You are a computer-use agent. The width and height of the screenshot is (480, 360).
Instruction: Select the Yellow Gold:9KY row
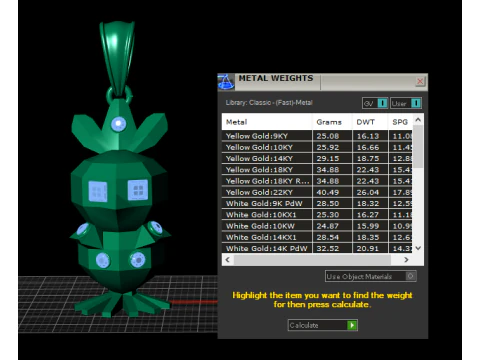[317, 136]
